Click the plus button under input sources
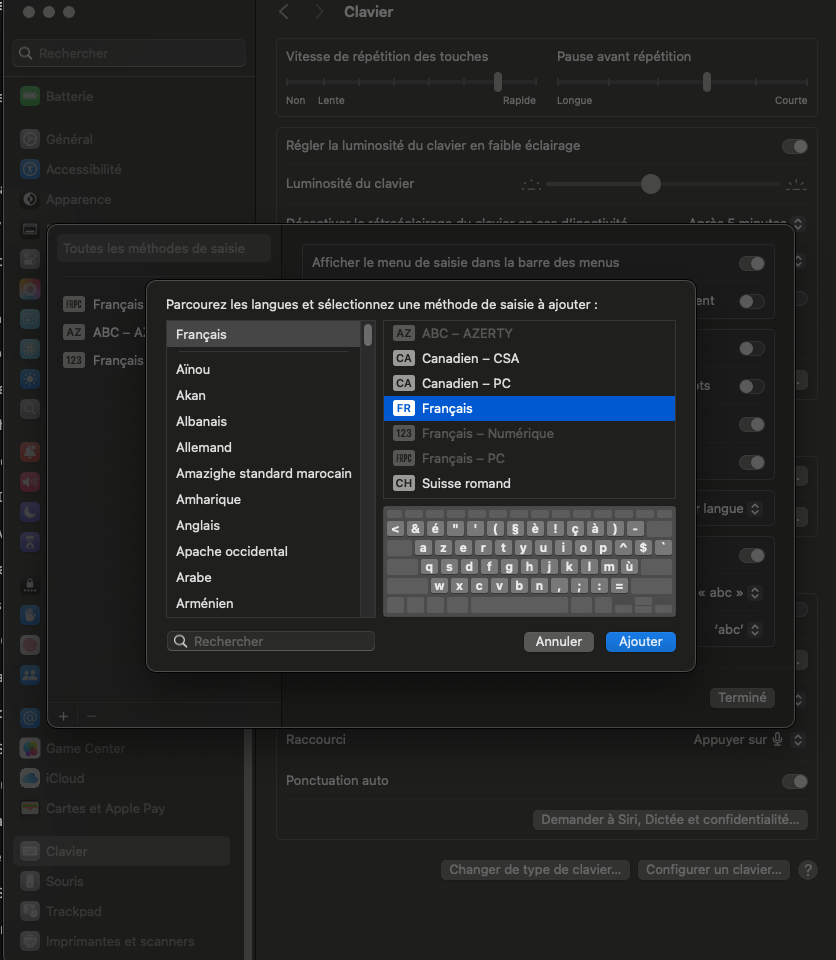836x960 pixels. pos(63,716)
